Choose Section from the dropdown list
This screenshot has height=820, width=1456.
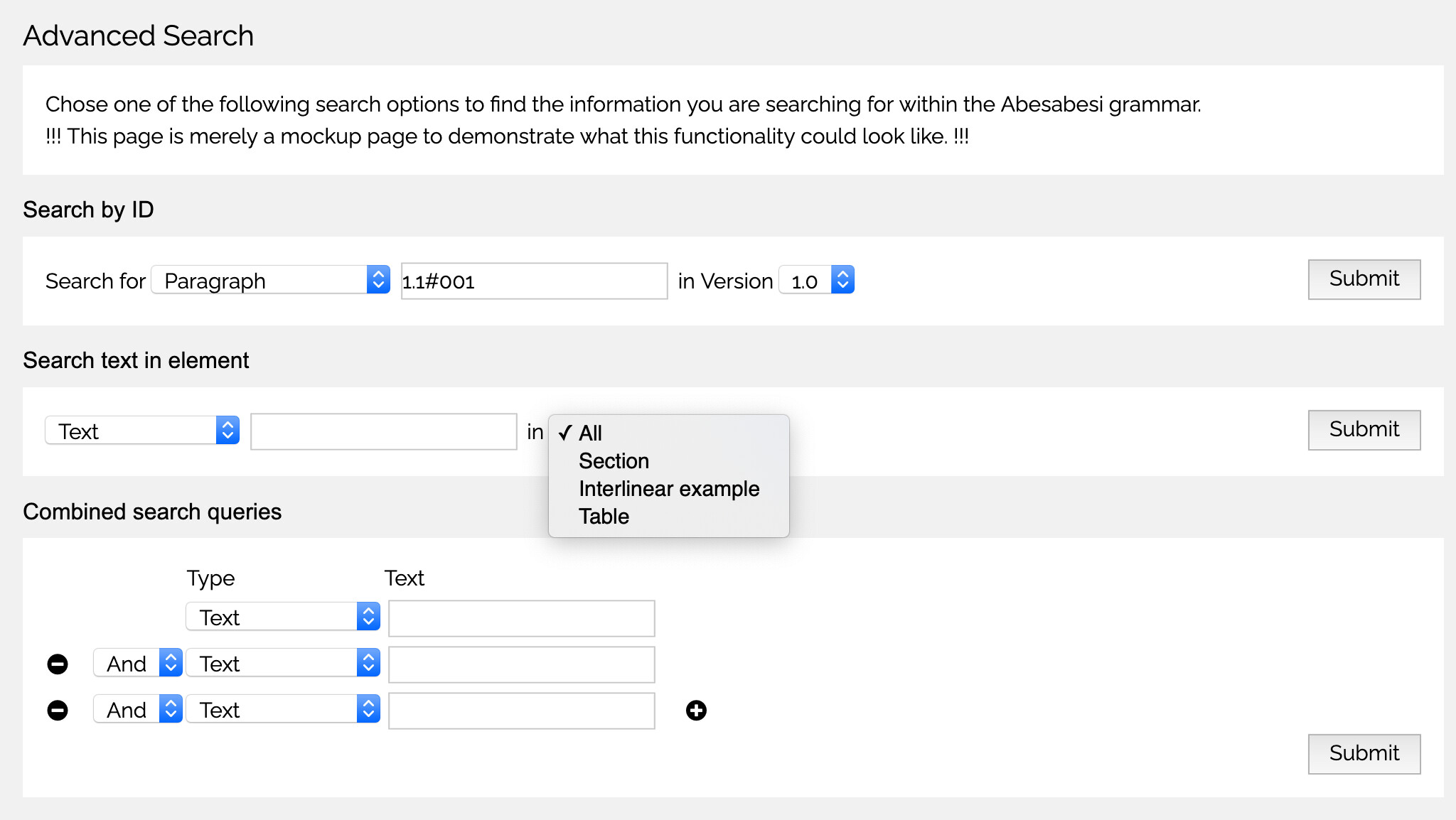tap(669, 460)
